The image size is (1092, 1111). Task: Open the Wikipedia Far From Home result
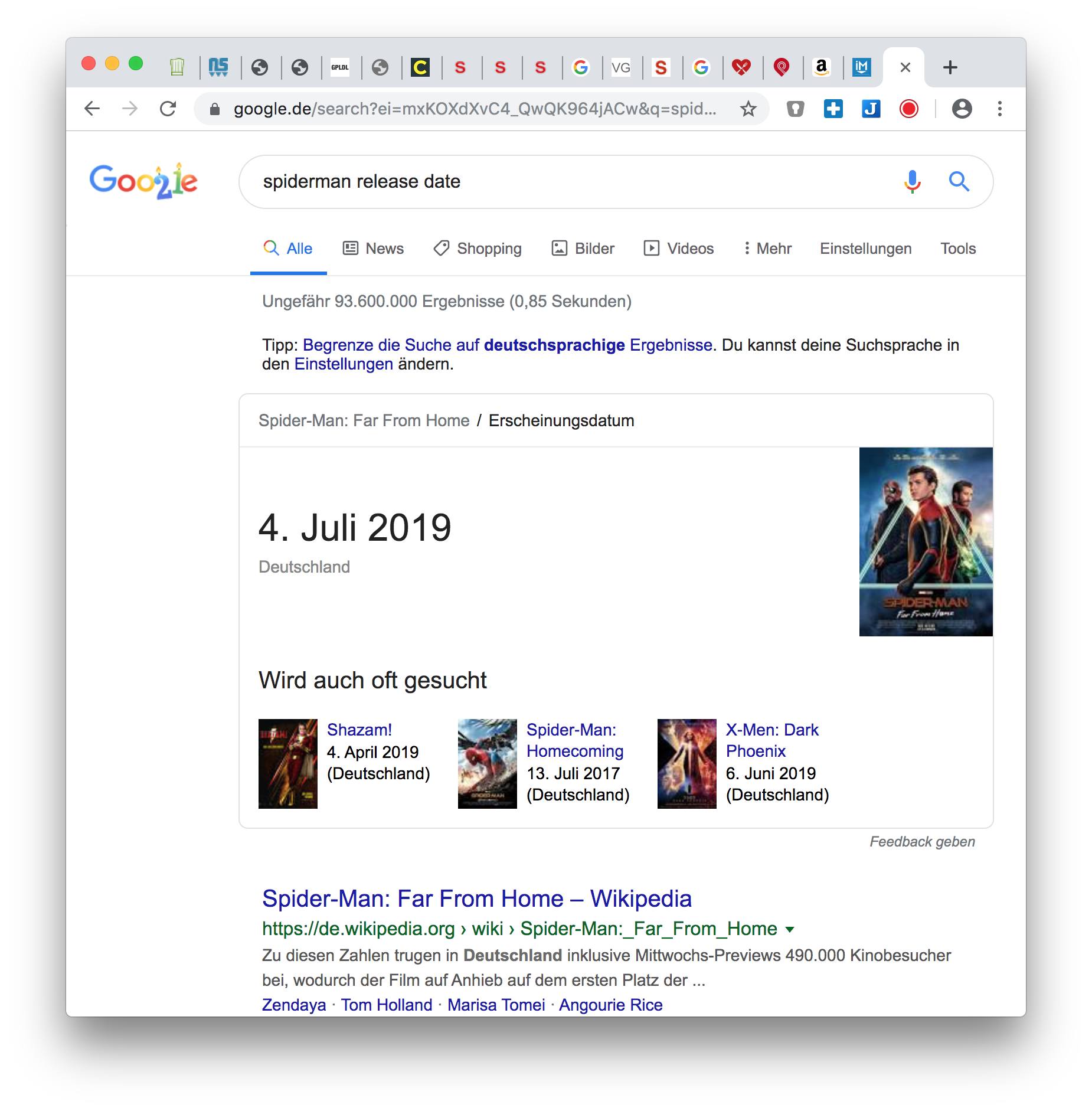click(x=477, y=899)
